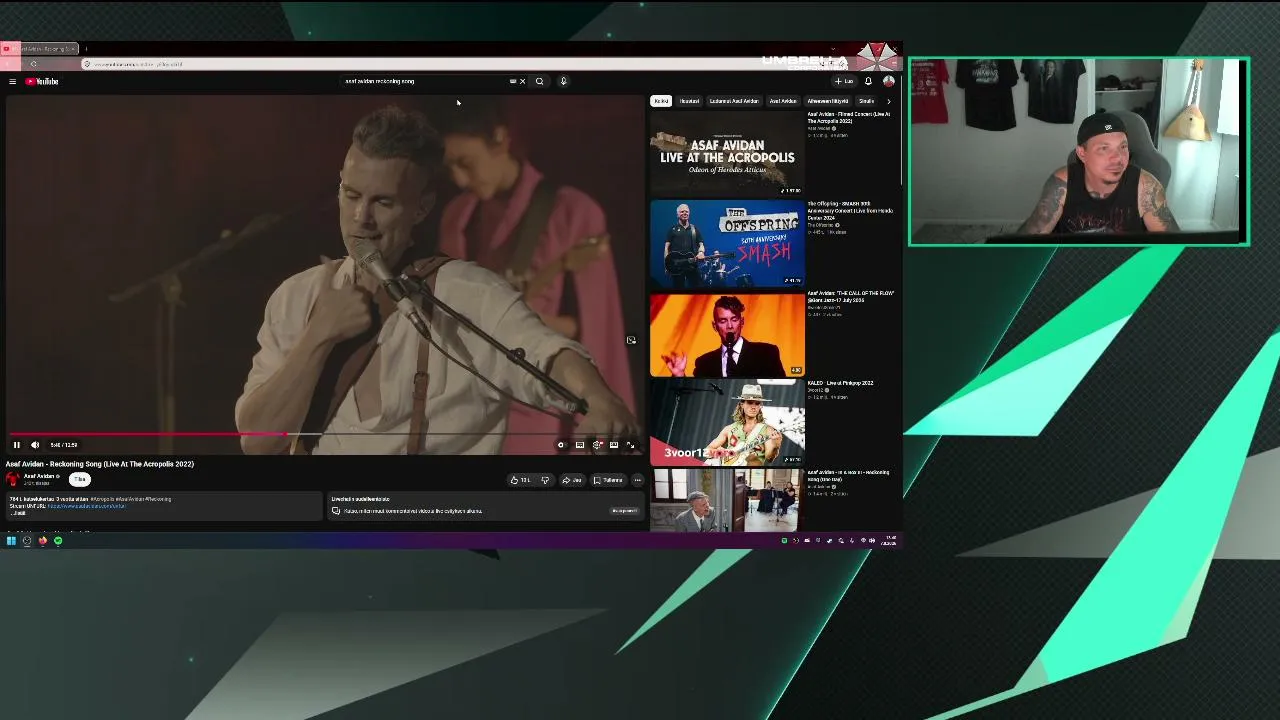Viewport: 1280px width, 720px height.
Task: Select the 'Asaf Avidan' filter chip
Action: click(783, 101)
